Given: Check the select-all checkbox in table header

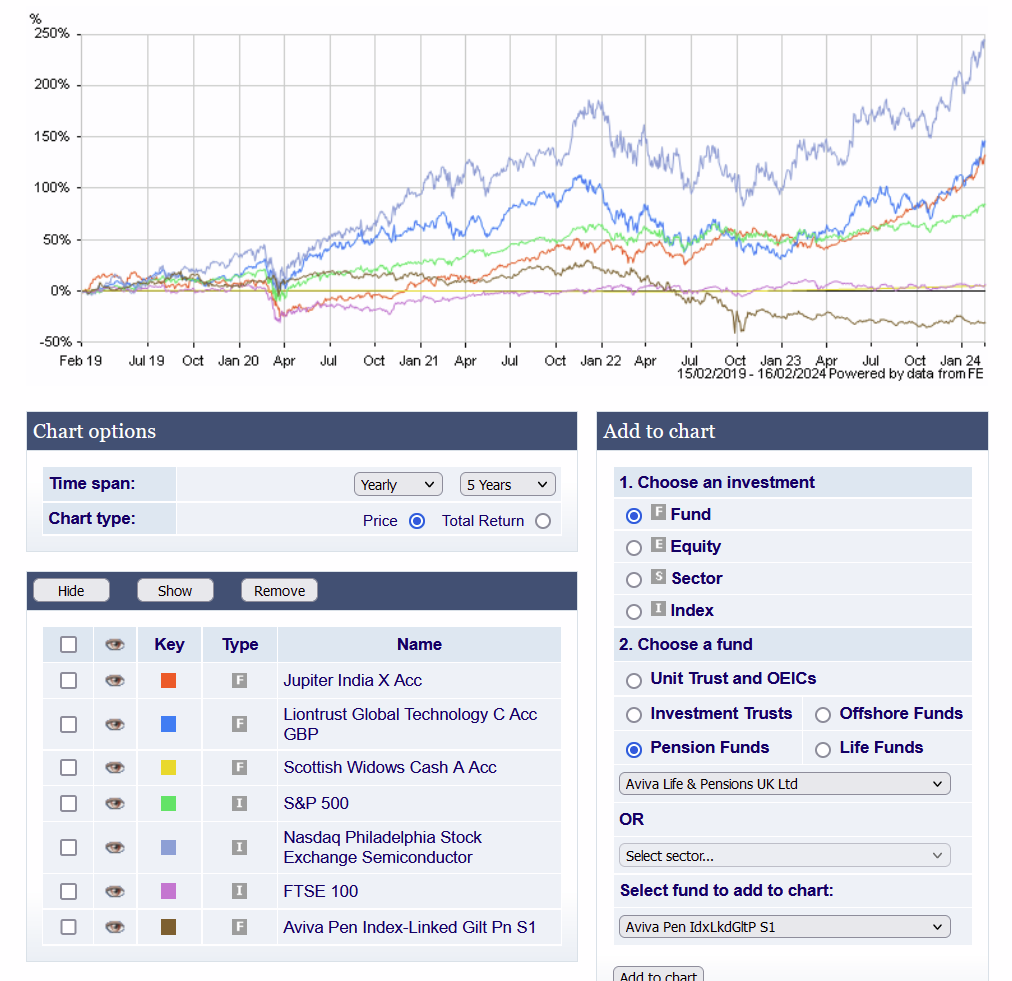Looking at the screenshot, I should (68, 645).
